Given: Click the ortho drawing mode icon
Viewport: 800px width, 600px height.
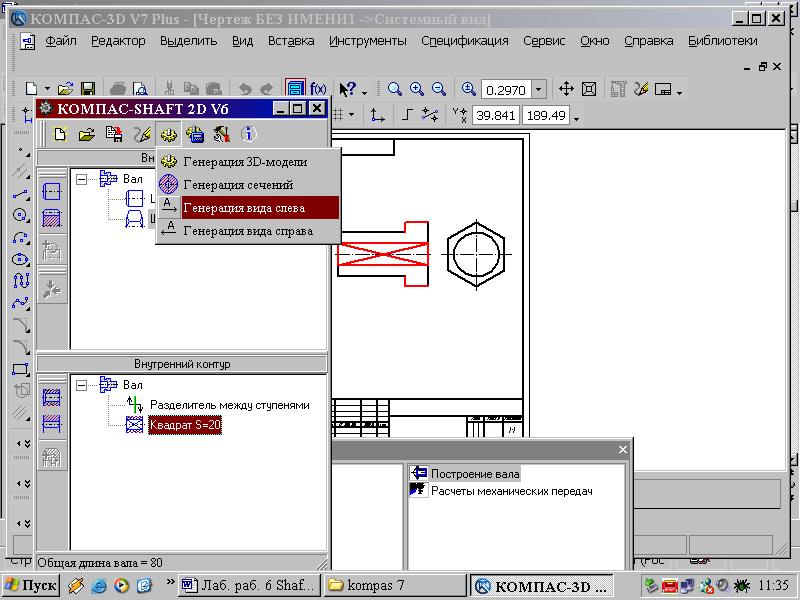Looking at the screenshot, I should [407, 115].
